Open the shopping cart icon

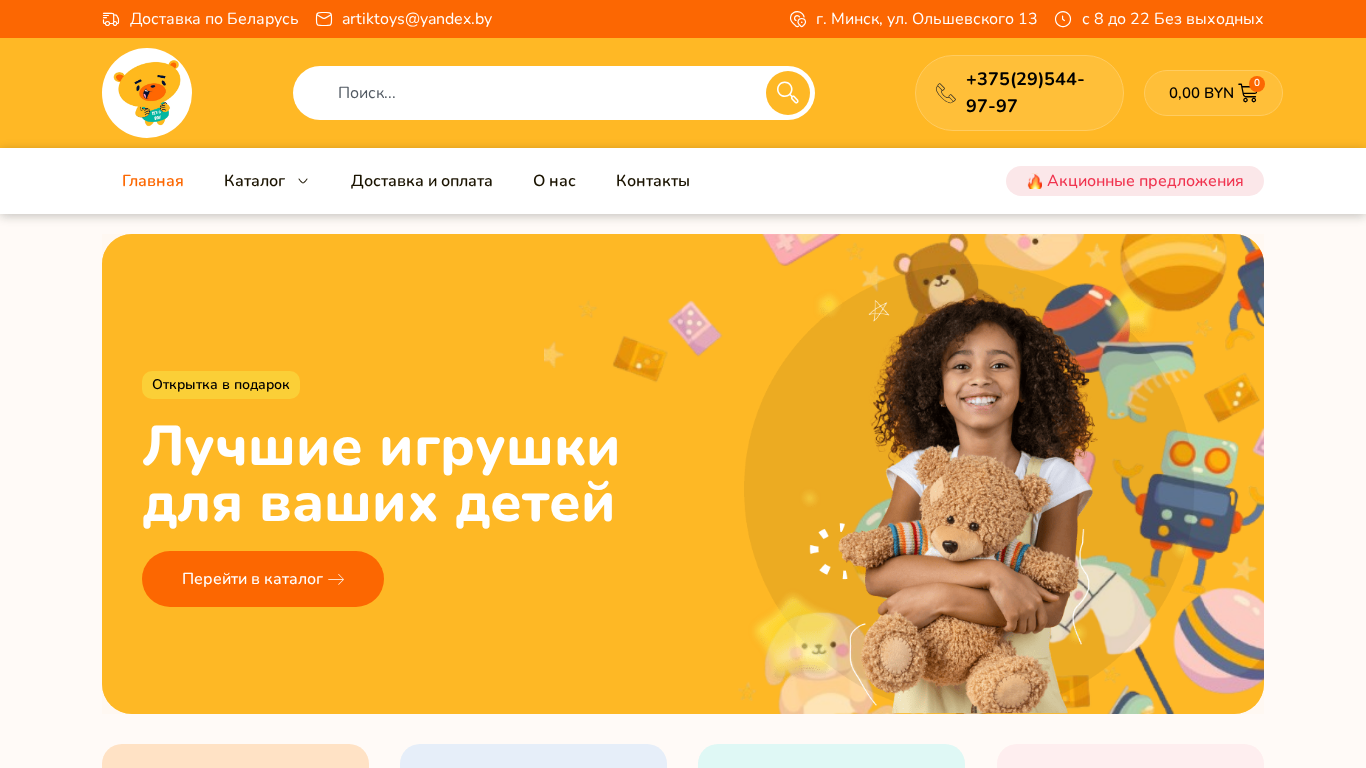pyautogui.click(x=1248, y=93)
